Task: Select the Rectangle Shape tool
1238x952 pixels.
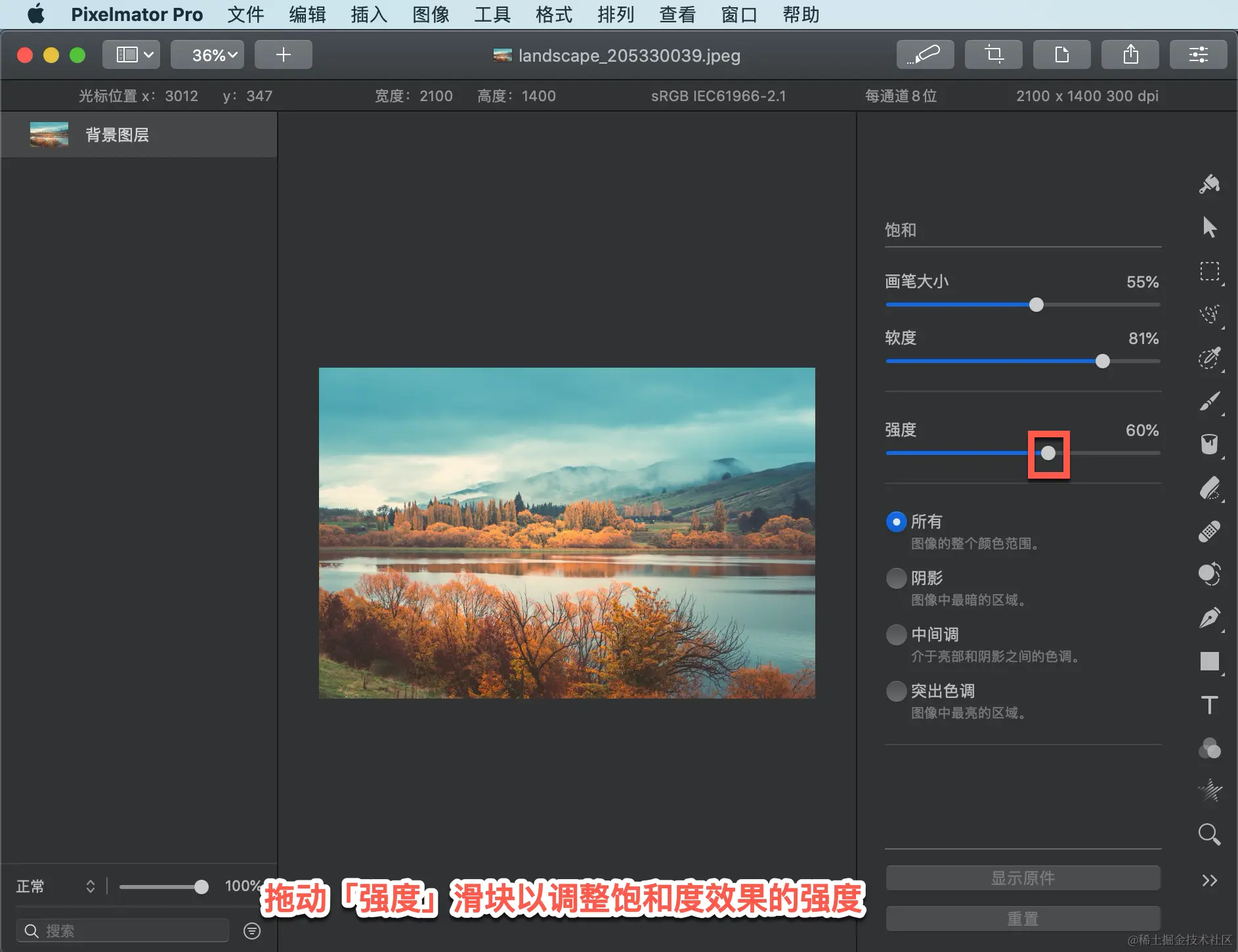Action: (x=1209, y=661)
